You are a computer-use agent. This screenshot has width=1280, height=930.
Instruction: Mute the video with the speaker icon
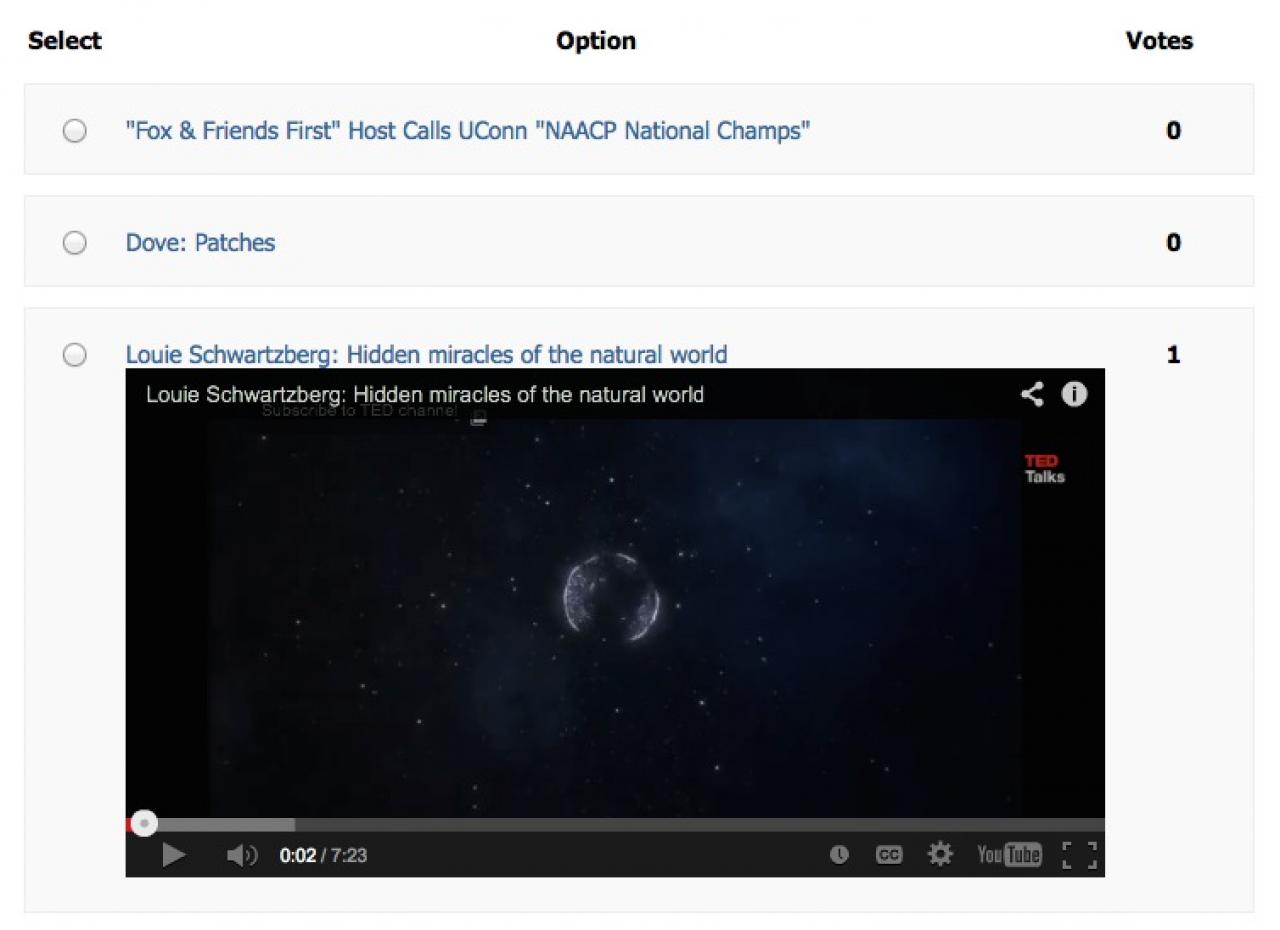point(241,855)
